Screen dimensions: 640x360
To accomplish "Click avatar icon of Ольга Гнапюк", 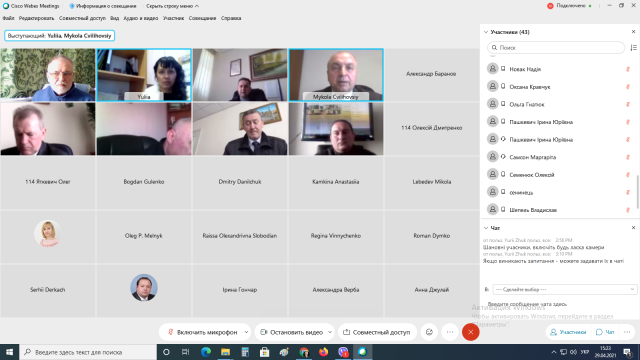I will pyautogui.click(x=493, y=104).
